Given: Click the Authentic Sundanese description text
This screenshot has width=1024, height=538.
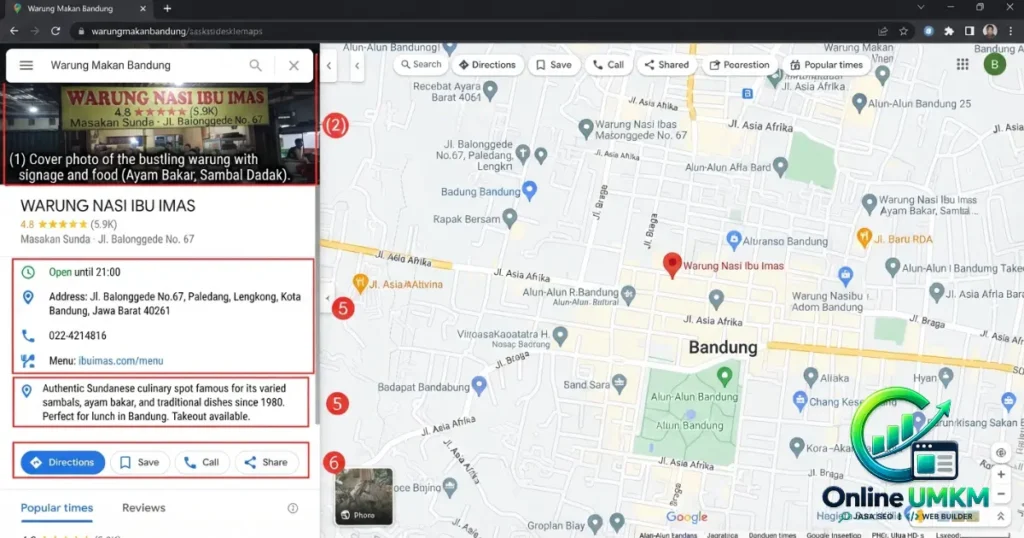Looking at the screenshot, I should click(x=163, y=402).
